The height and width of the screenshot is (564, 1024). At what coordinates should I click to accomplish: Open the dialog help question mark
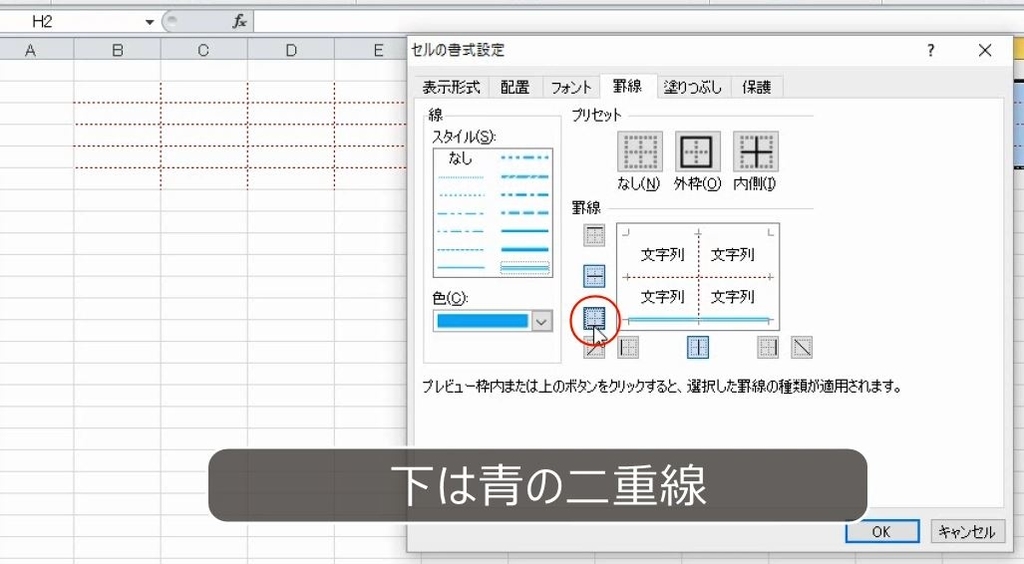point(931,50)
